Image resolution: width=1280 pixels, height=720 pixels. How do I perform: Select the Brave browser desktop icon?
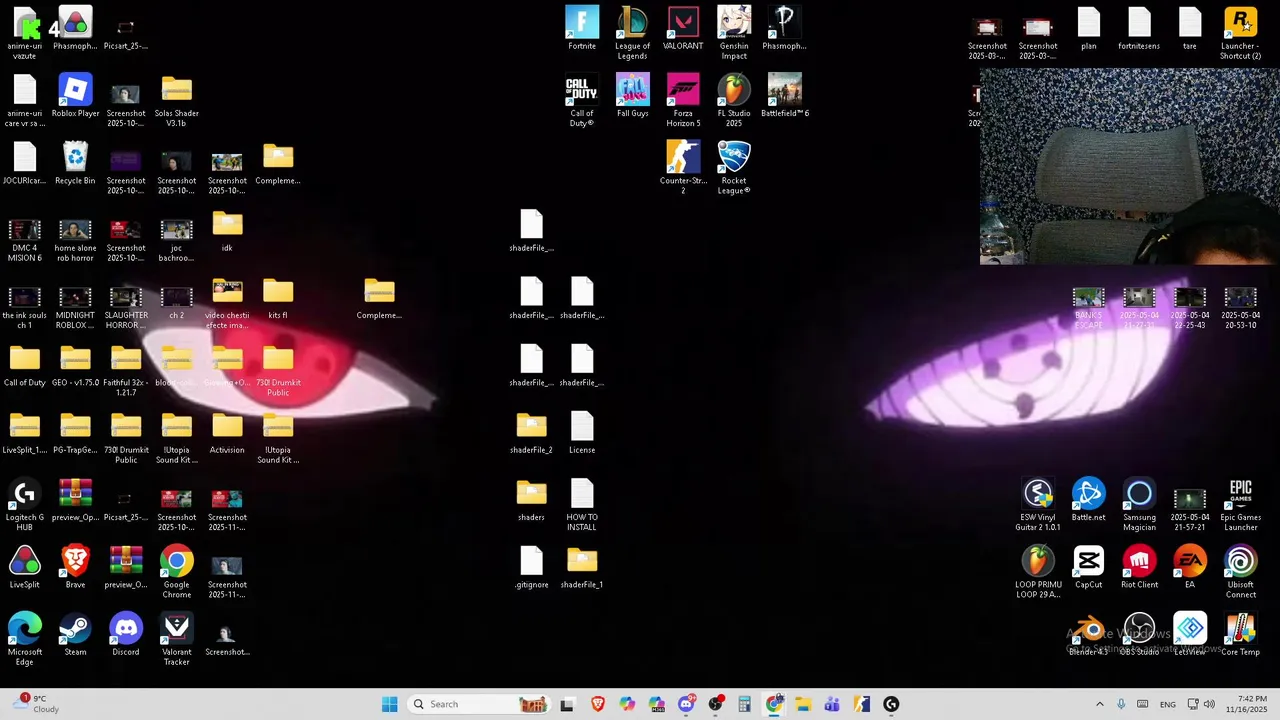(75, 567)
